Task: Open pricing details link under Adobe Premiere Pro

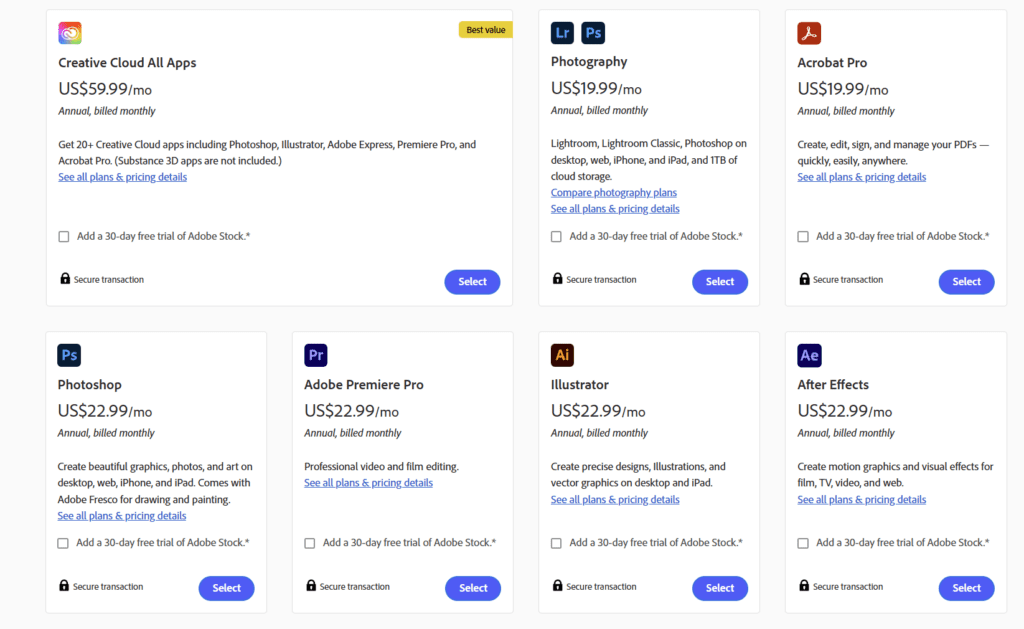Action: click(368, 483)
